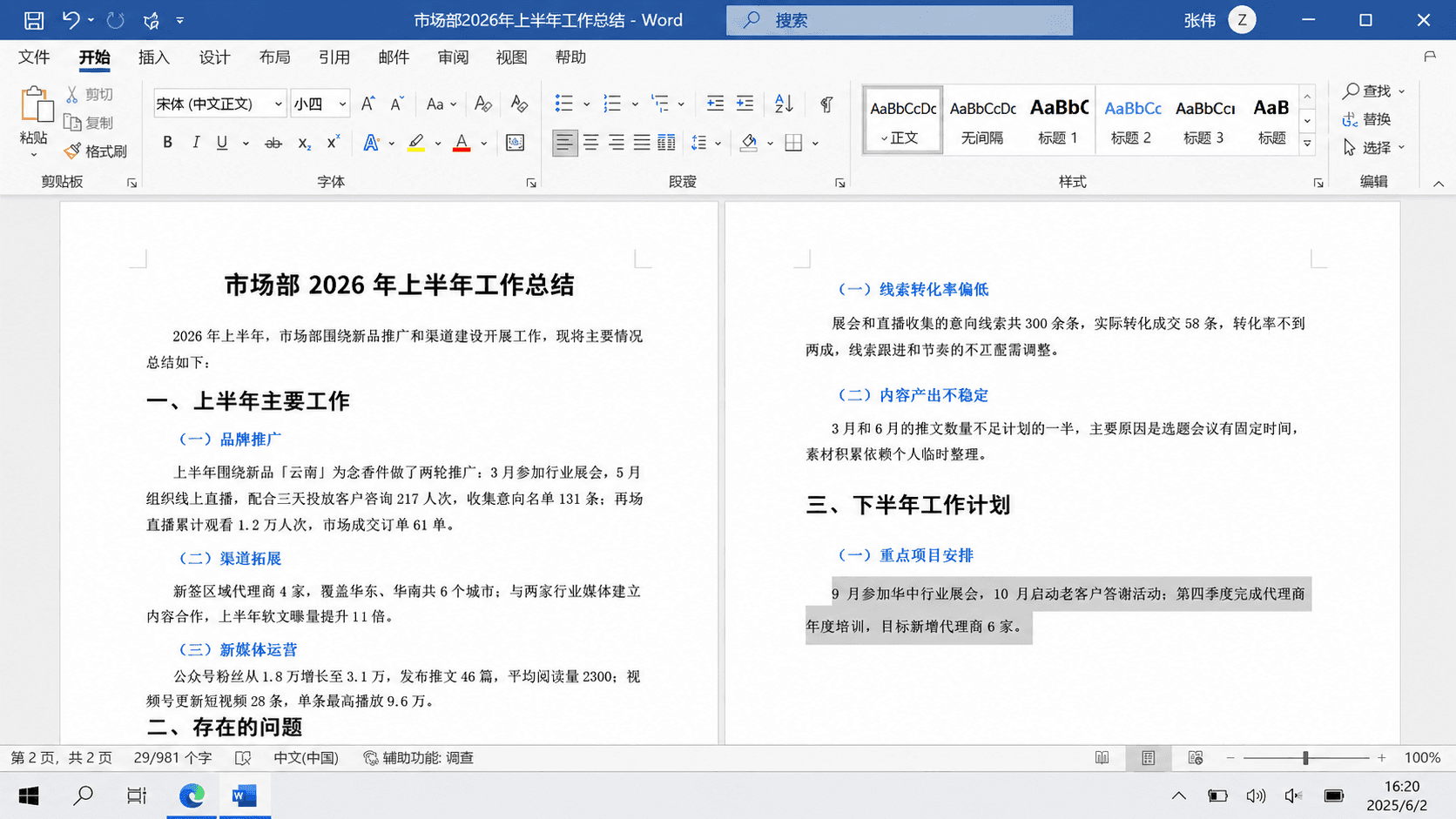Toggle strikethrough formatting
This screenshot has width=1456, height=819.
pyautogui.click(x=273, y=143)
